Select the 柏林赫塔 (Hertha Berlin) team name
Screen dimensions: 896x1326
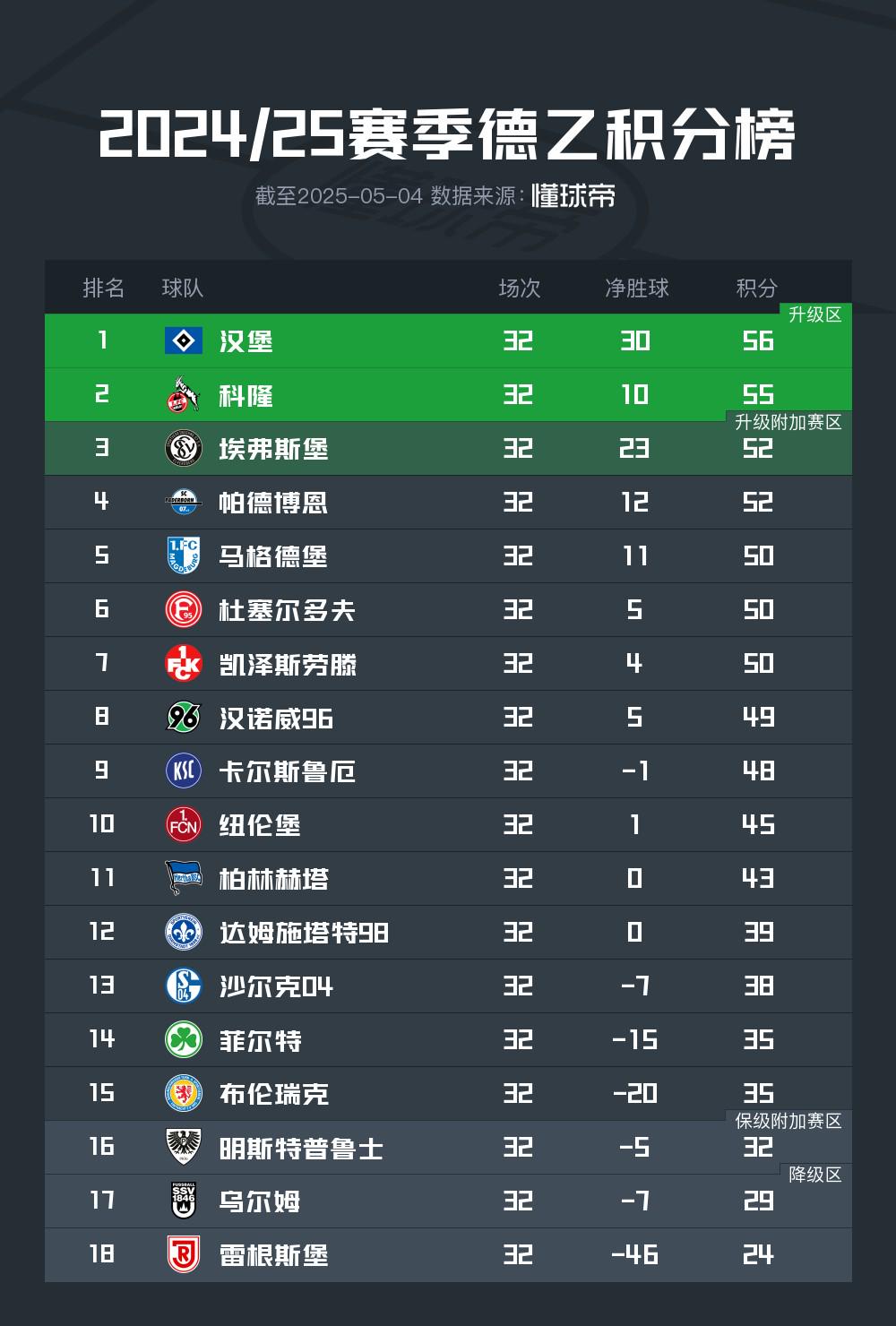point(274,879)
